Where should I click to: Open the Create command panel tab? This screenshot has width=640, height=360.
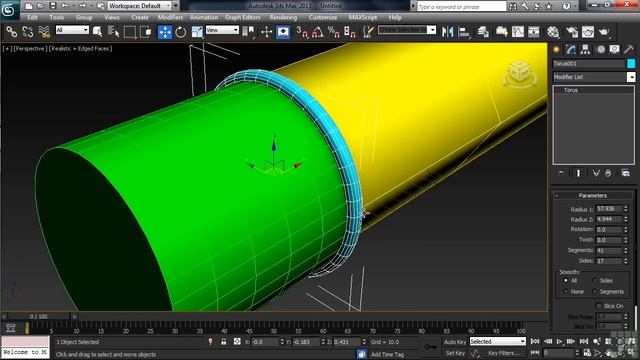pos(556,50)
